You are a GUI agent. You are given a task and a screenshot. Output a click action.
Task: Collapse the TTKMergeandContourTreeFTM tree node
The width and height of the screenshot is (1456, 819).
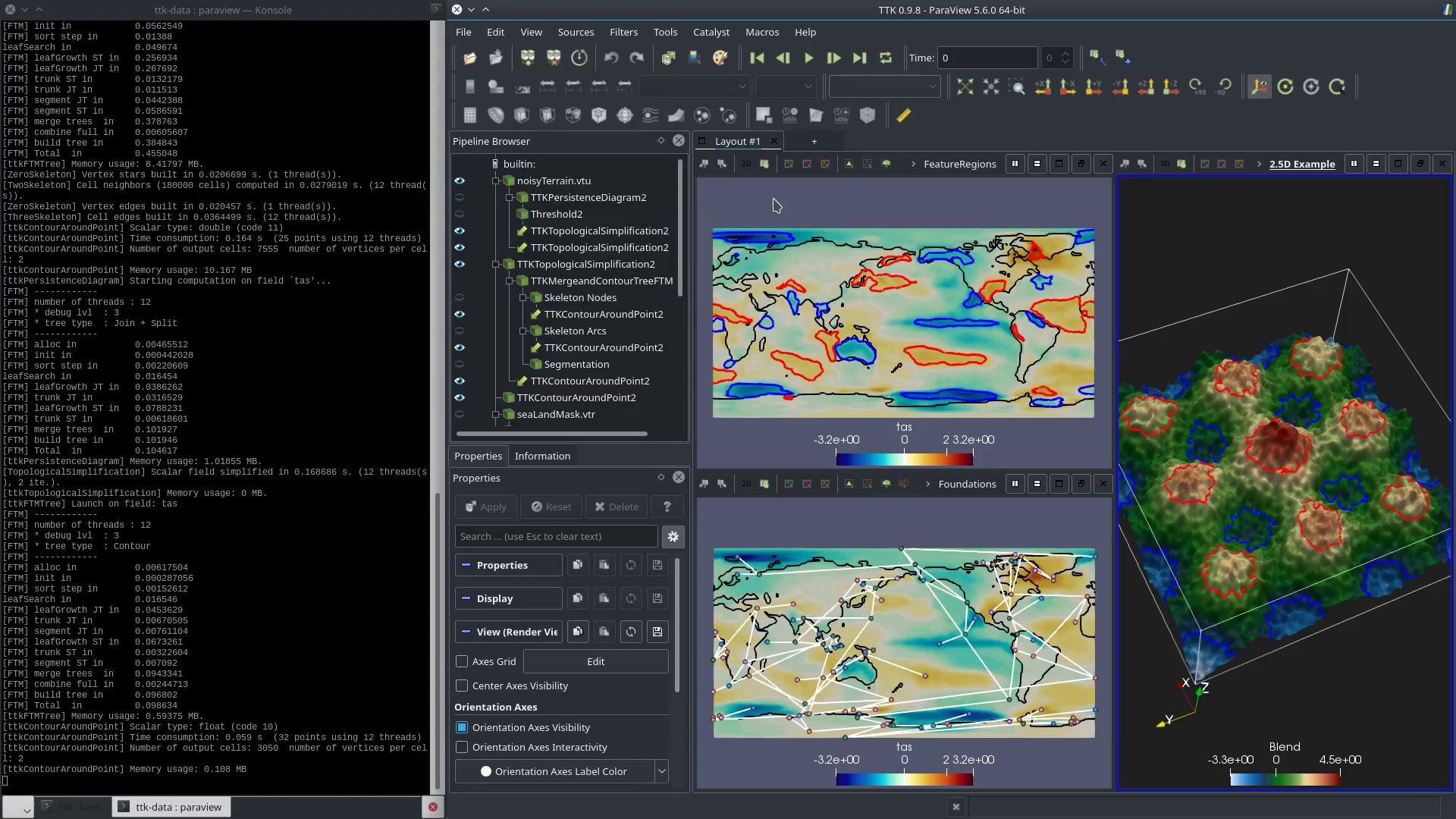[510, 281]
